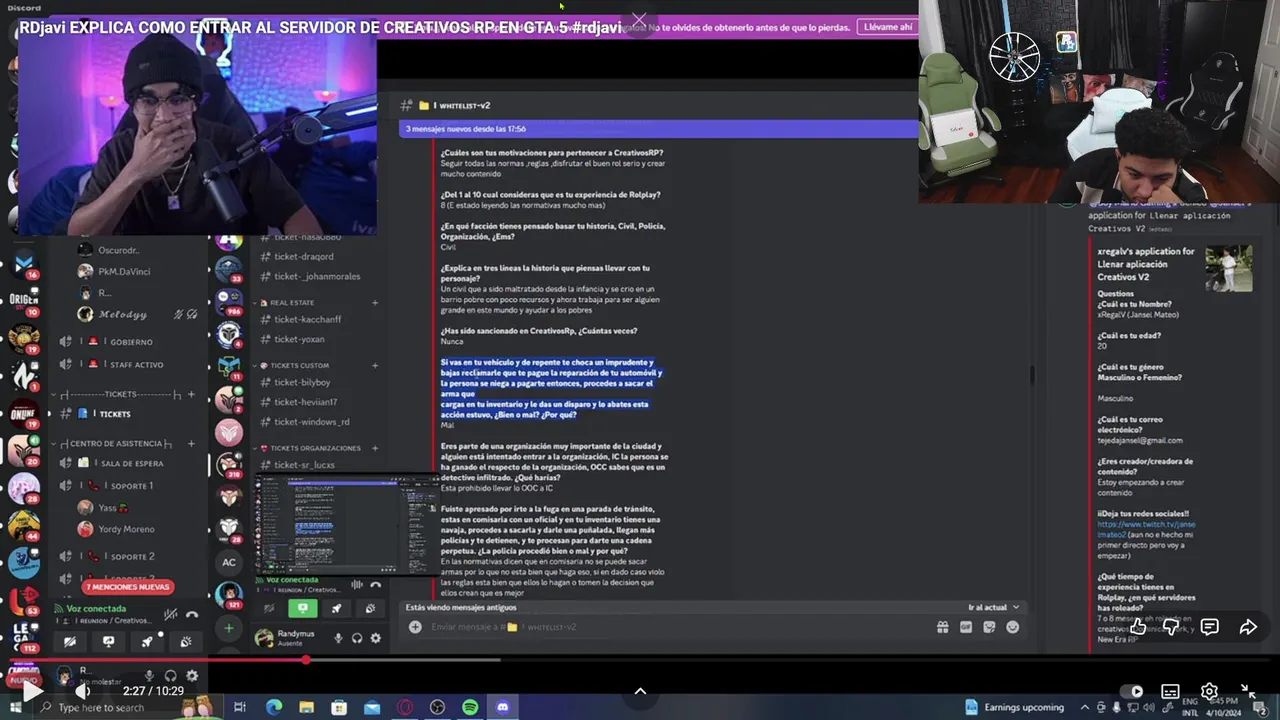The width and height of the screenshot is (1280, 720).
Task: Share screen from left voice panel
Action: pos(108,641)
